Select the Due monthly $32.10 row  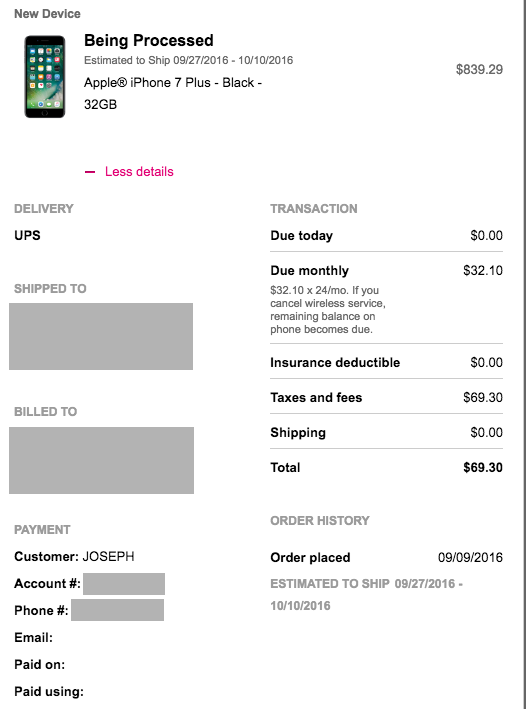tap(386, 270)
